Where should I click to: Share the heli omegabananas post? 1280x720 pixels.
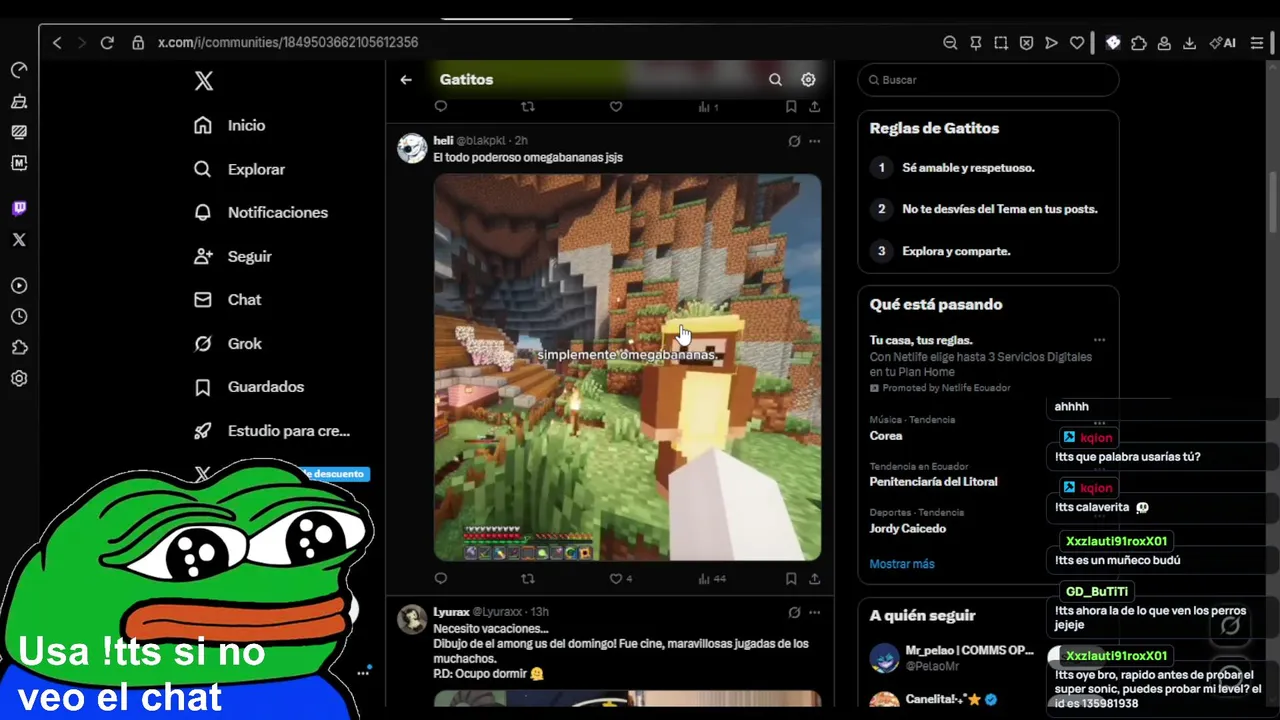coord(815,578)
